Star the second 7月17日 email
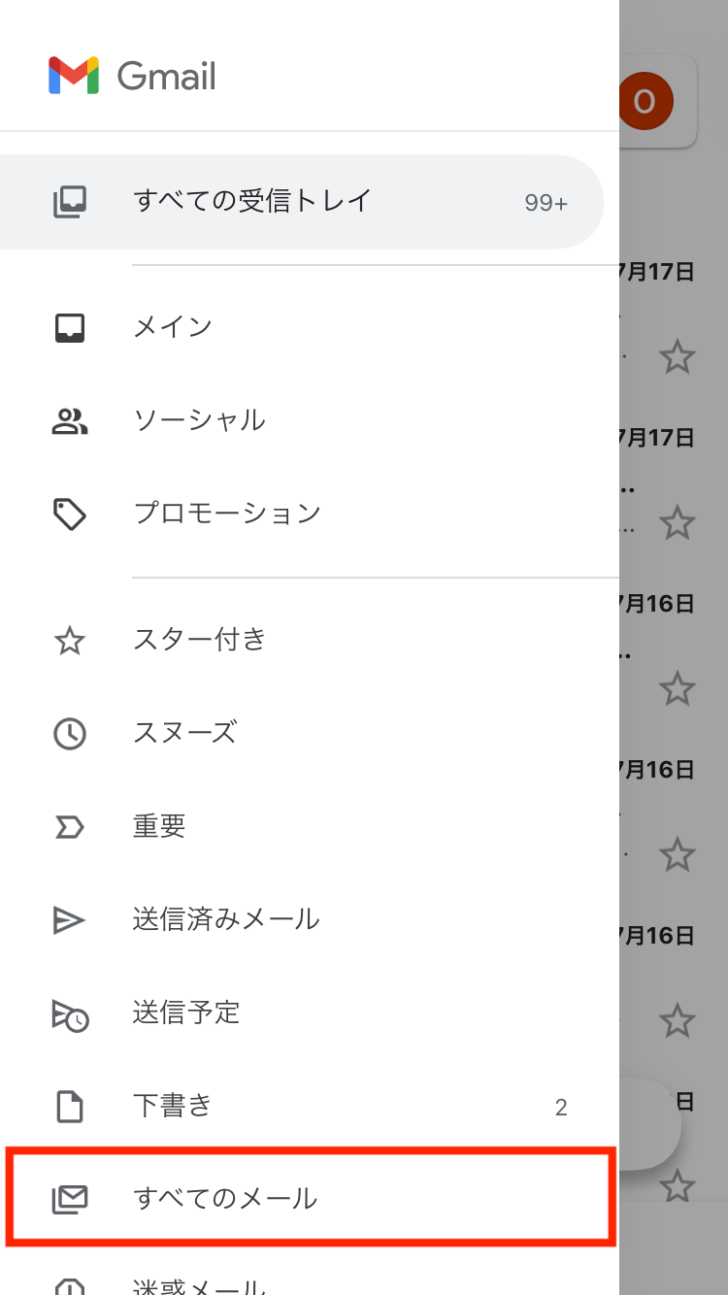The width and height of the screenshot is (728, 1295). point(678,522)
